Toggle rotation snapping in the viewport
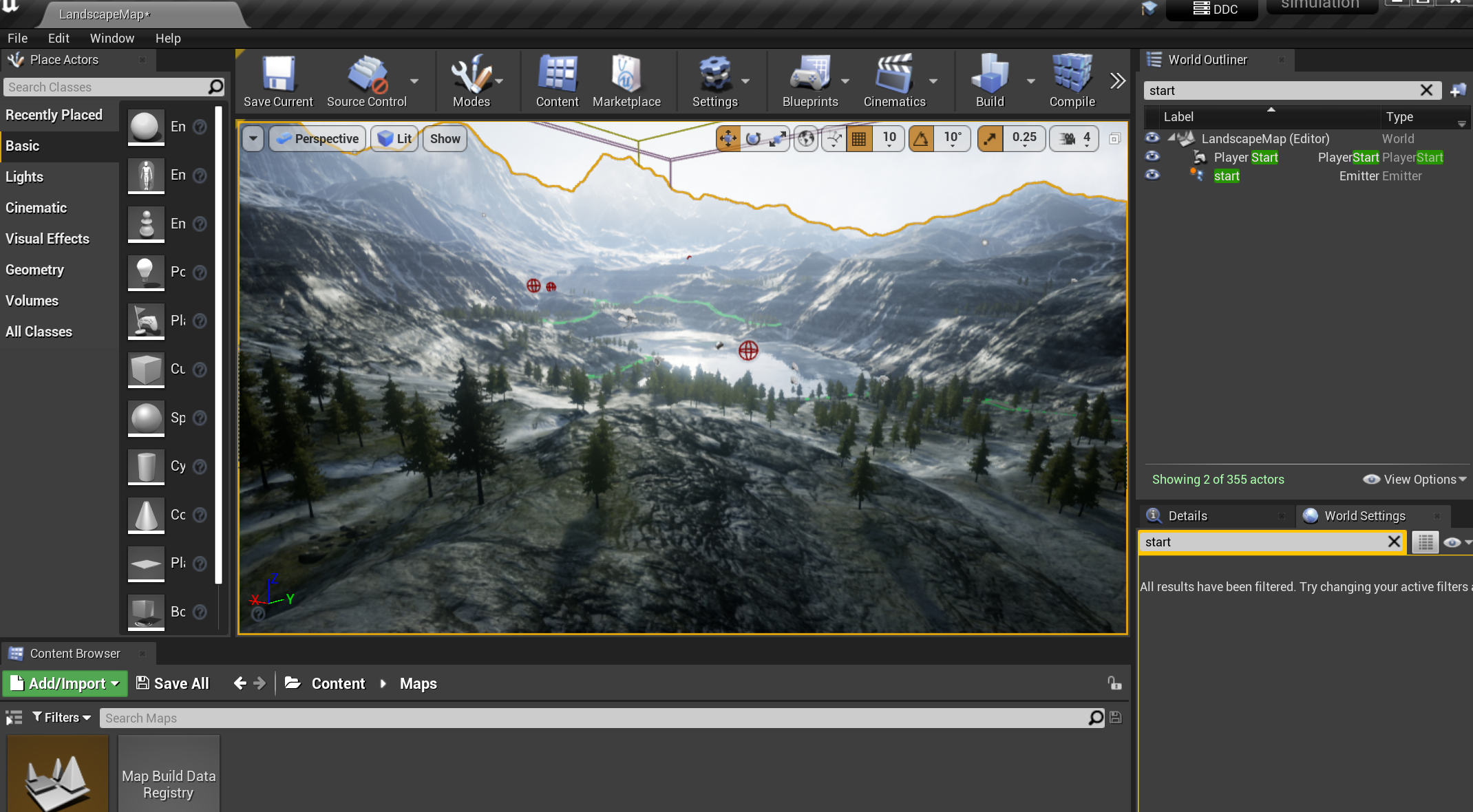 point(921,139)
